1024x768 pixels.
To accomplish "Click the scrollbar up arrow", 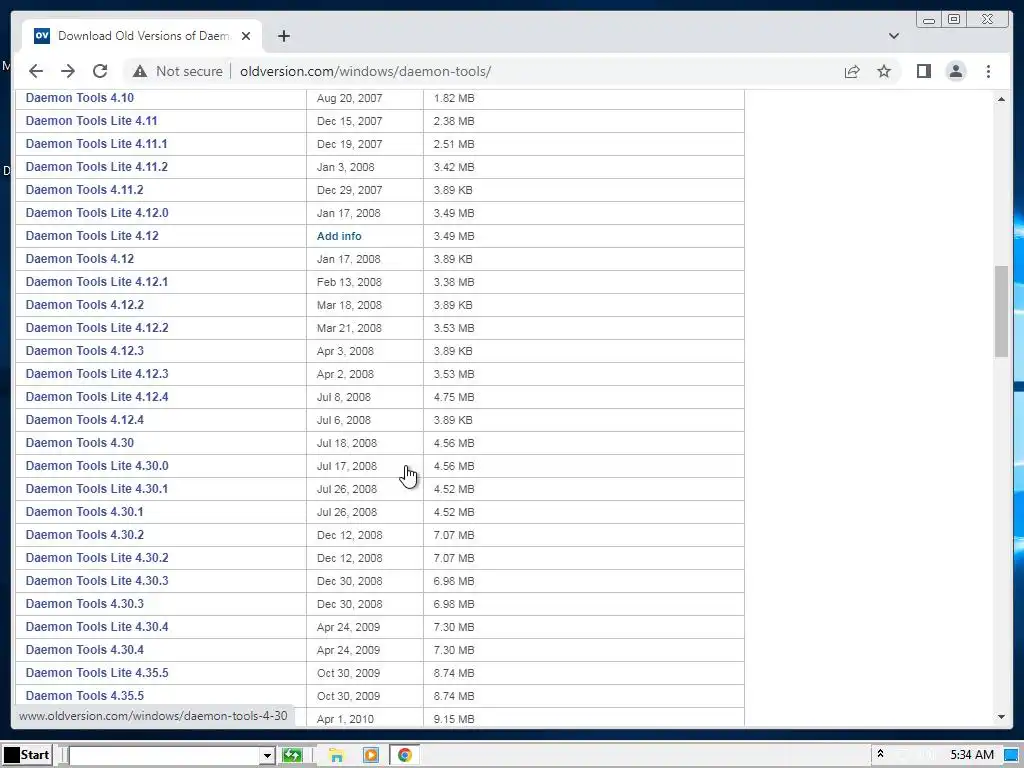I will point(1001,99).
